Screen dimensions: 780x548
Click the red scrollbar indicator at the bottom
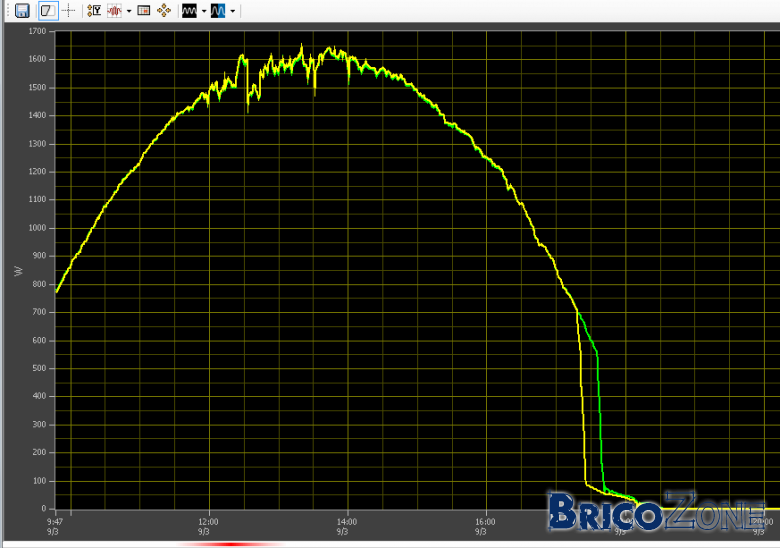point(229,545)
